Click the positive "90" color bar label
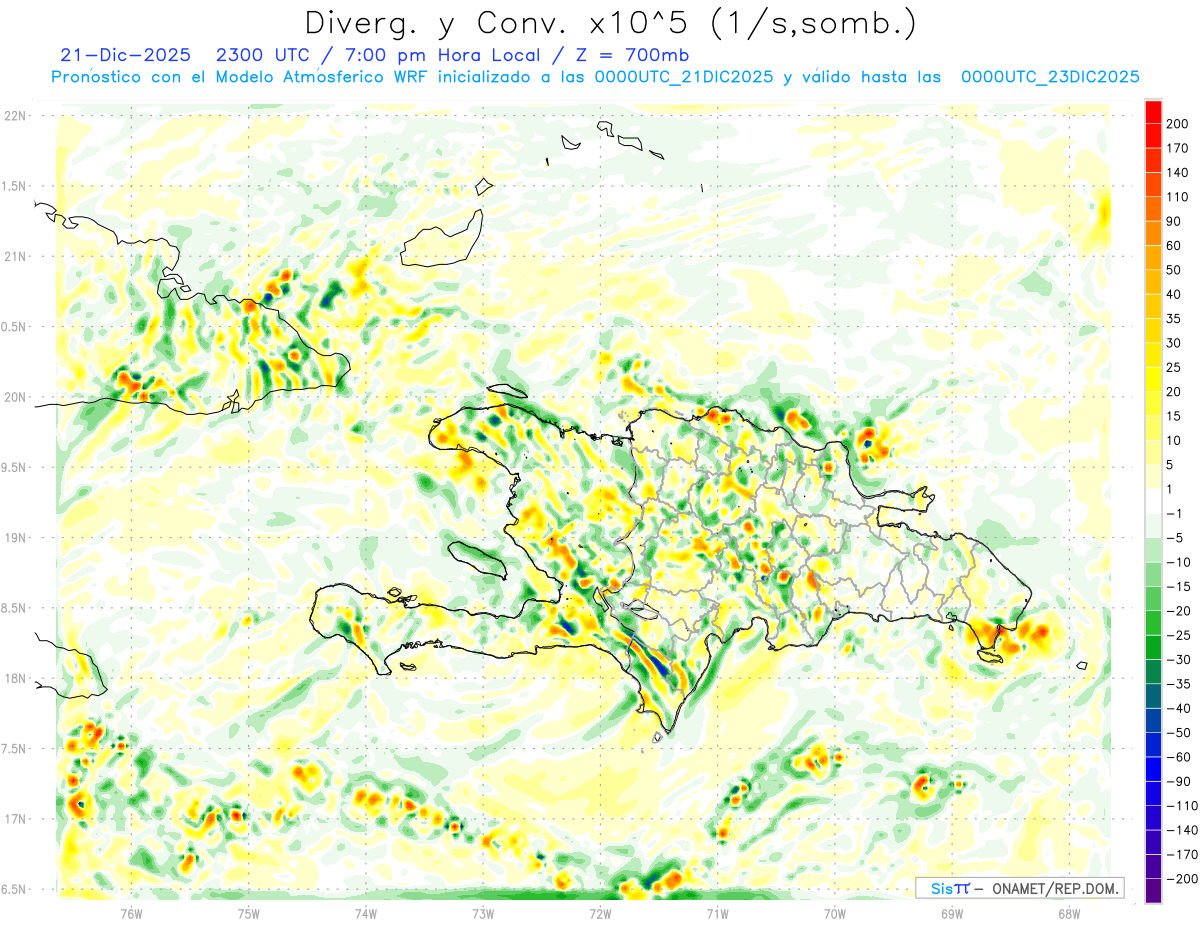1200x927 pixels. (1174, 221)
